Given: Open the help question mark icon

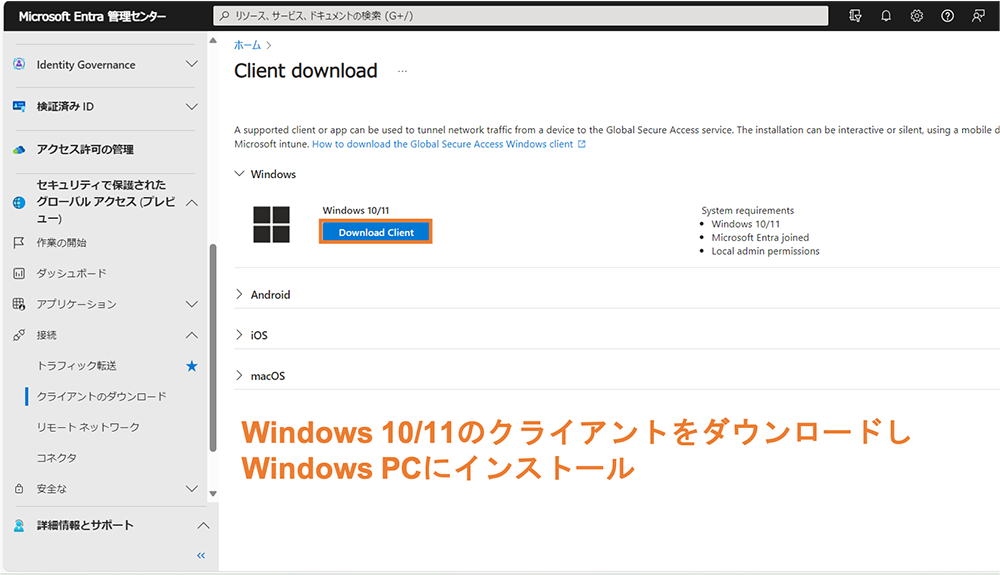Looking at the screenshot, I should (x=948, y=16).
